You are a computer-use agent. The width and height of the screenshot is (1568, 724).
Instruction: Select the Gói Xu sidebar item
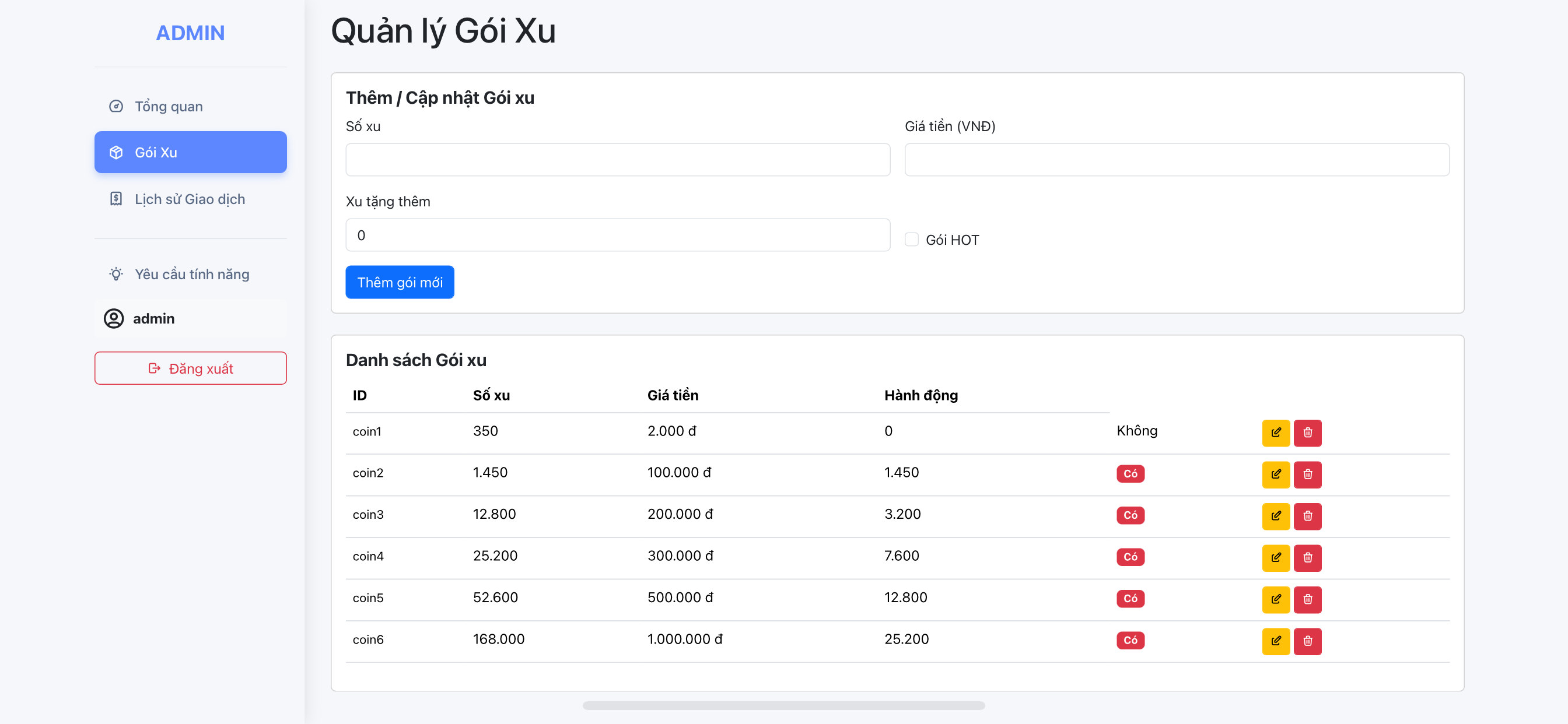click(190, 152)
